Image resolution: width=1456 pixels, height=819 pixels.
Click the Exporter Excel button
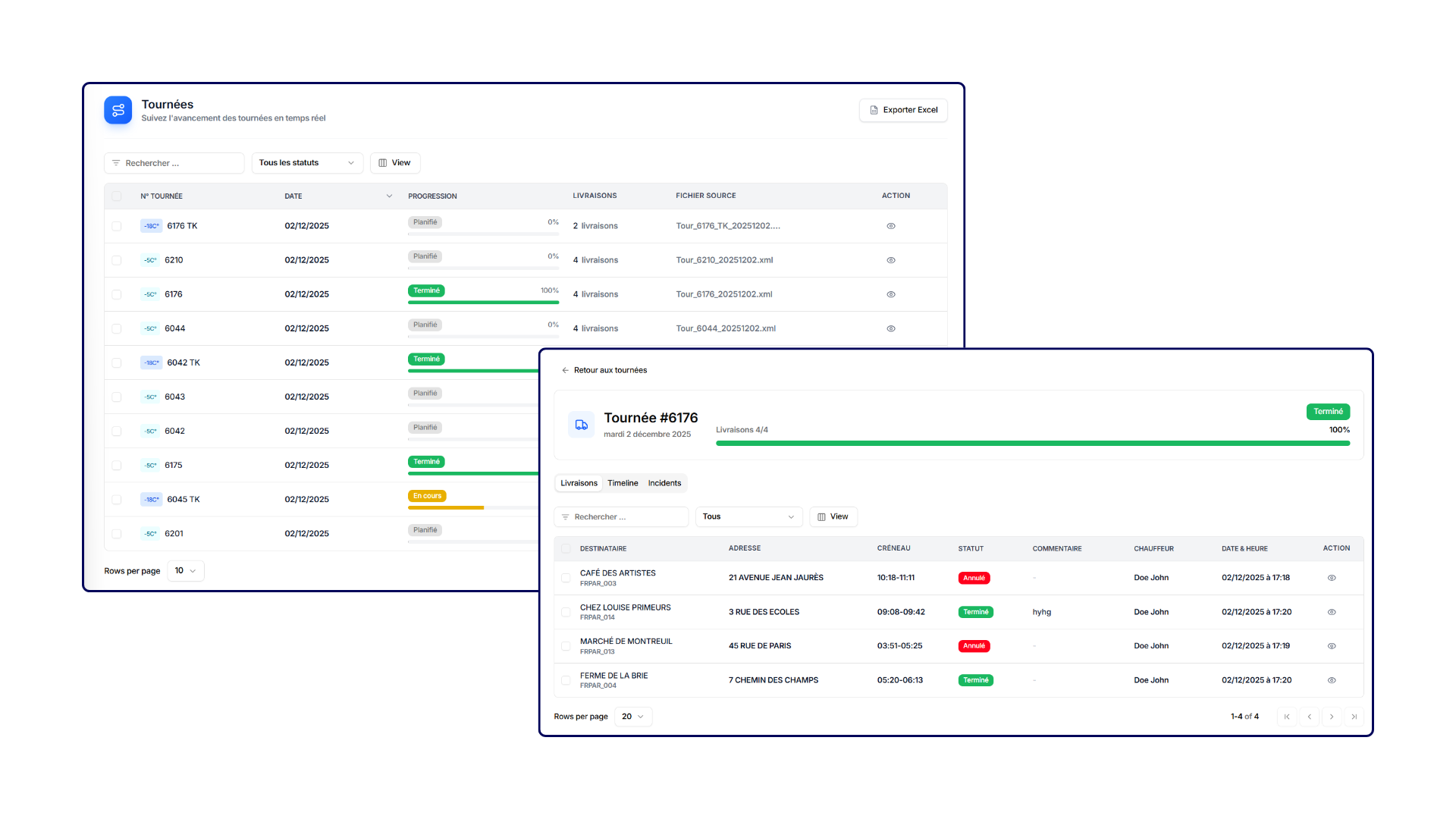[903, 110]
